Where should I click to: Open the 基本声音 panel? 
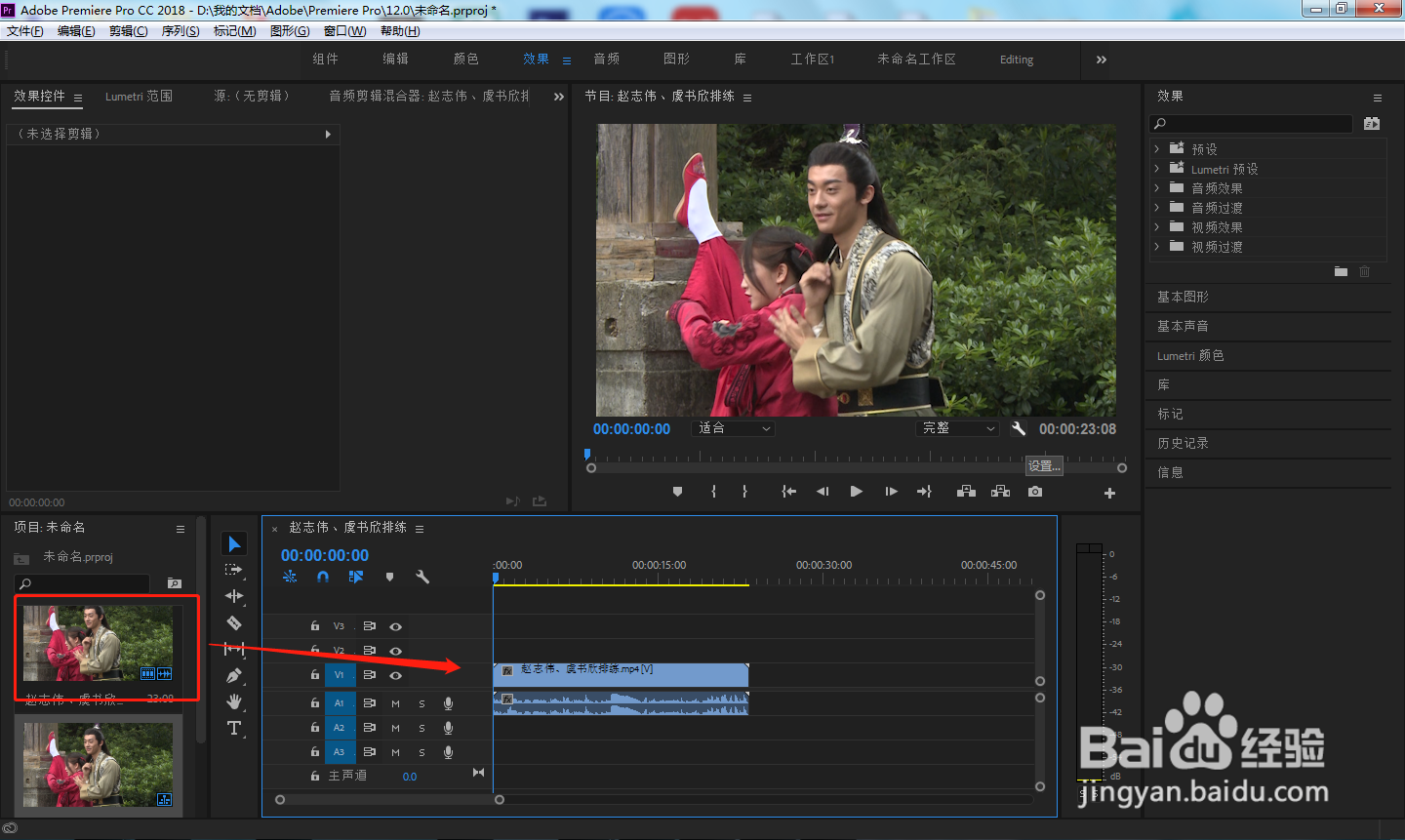click(1183, 326)
